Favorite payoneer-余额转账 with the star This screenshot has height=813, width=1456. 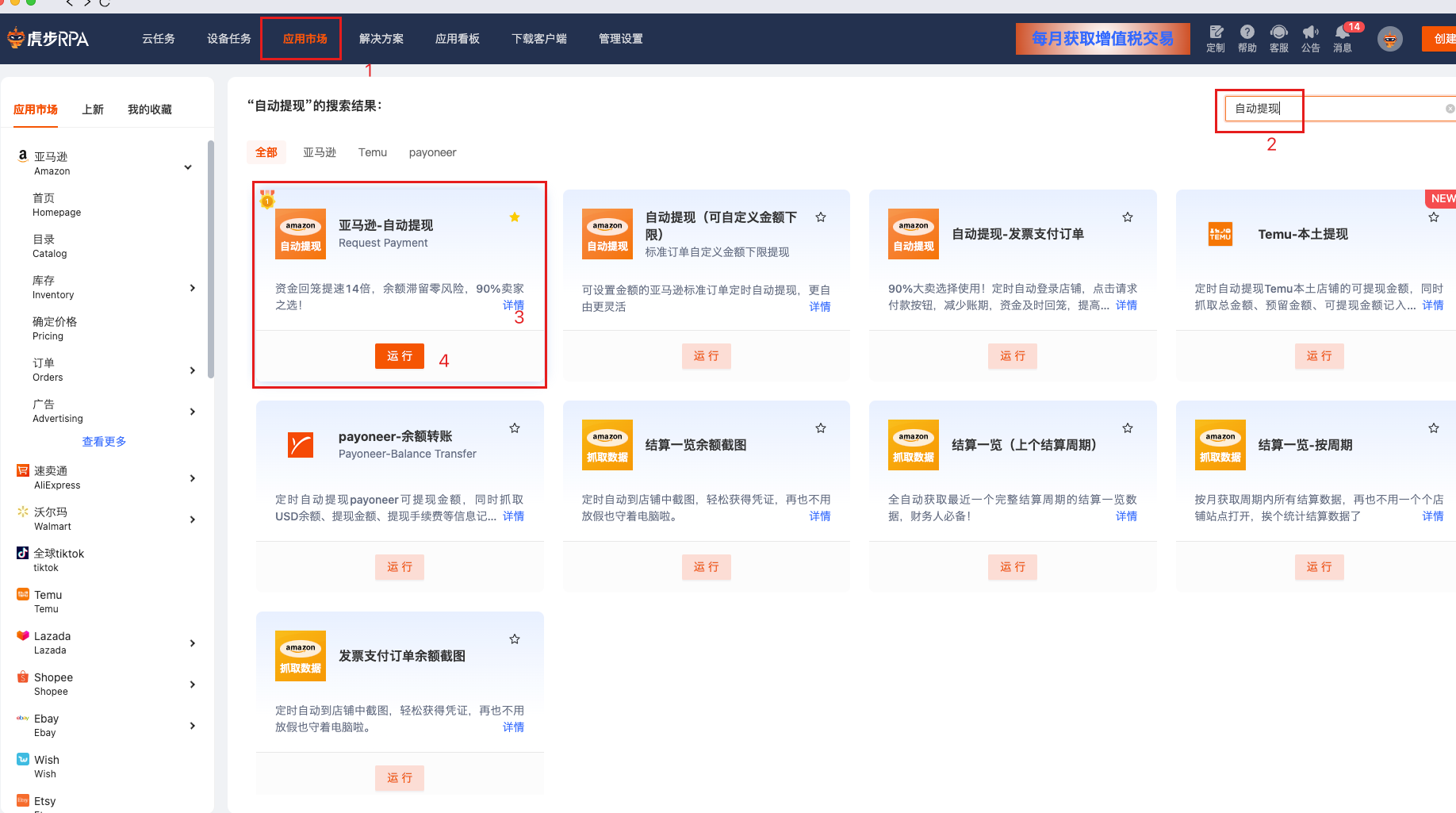click(x=515, y=428)
